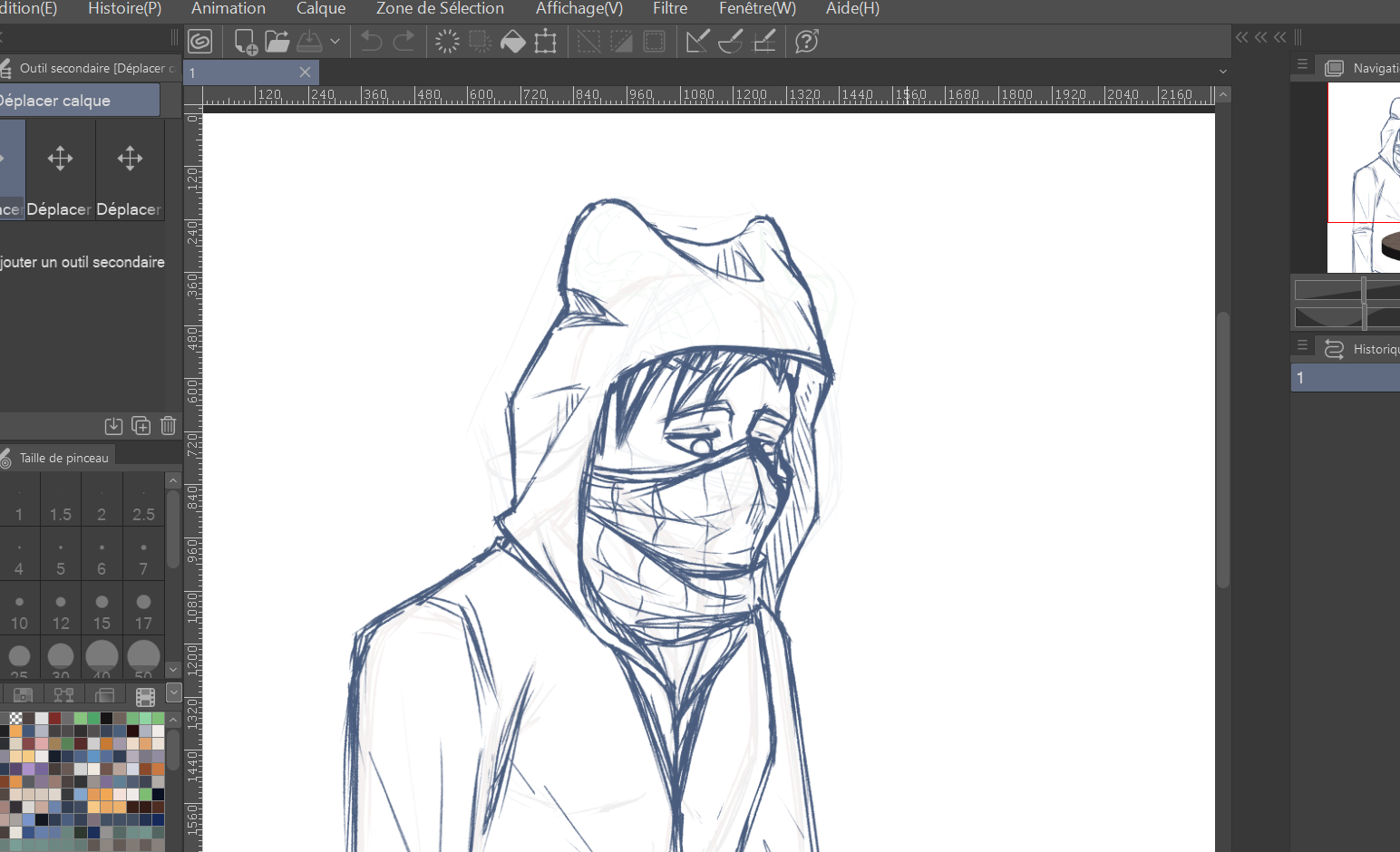Open the canvas tab list dropdown chevron
Image resolution: width=1400 pixels, height=852 pixels.
(x=1222, y=72)
